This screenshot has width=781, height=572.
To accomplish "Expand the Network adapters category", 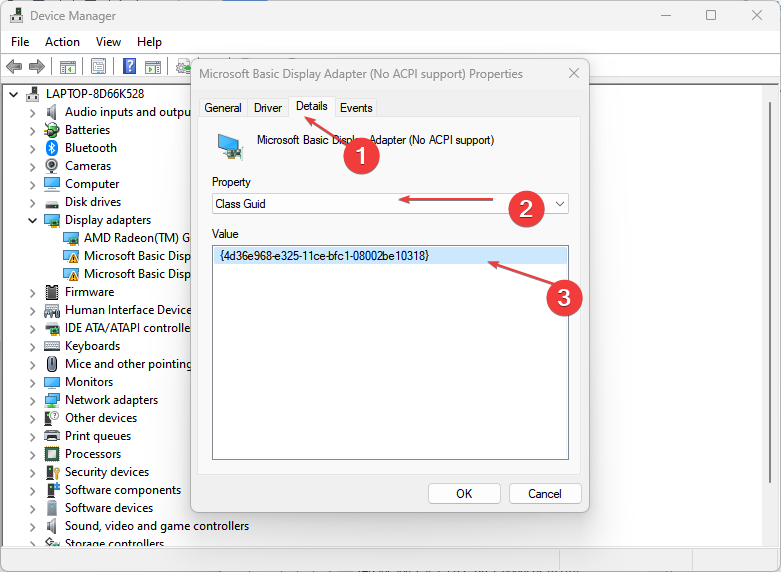I will [32, 401].
